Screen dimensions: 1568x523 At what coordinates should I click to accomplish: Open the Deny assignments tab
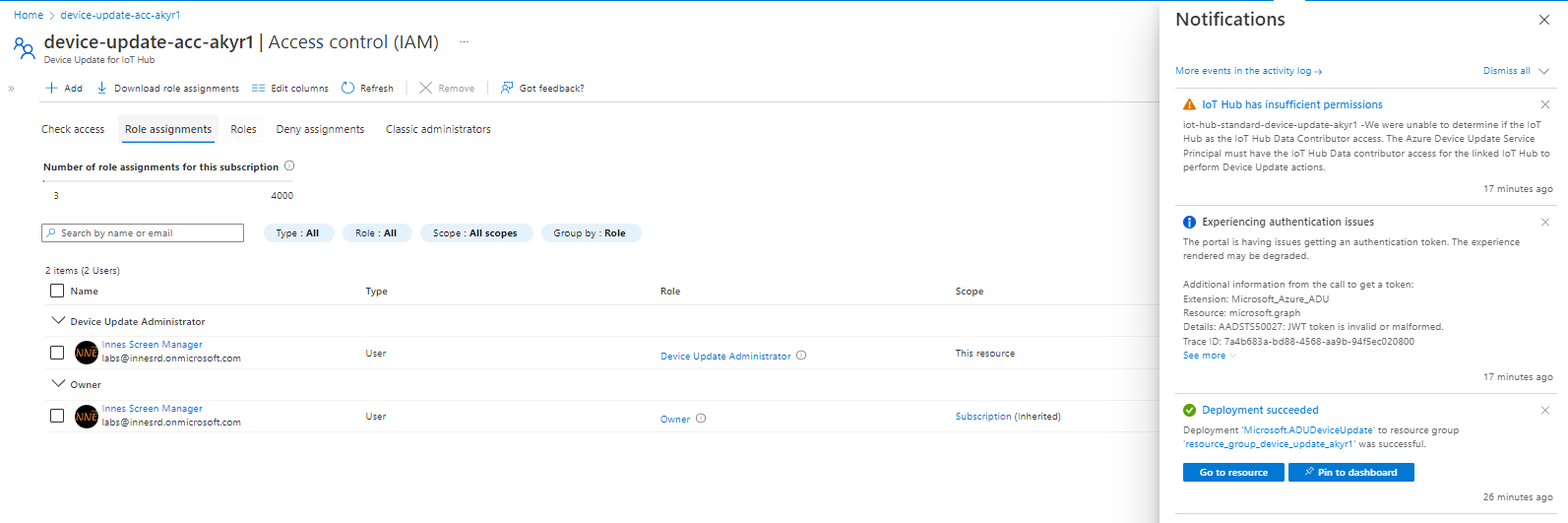(320, 129)
